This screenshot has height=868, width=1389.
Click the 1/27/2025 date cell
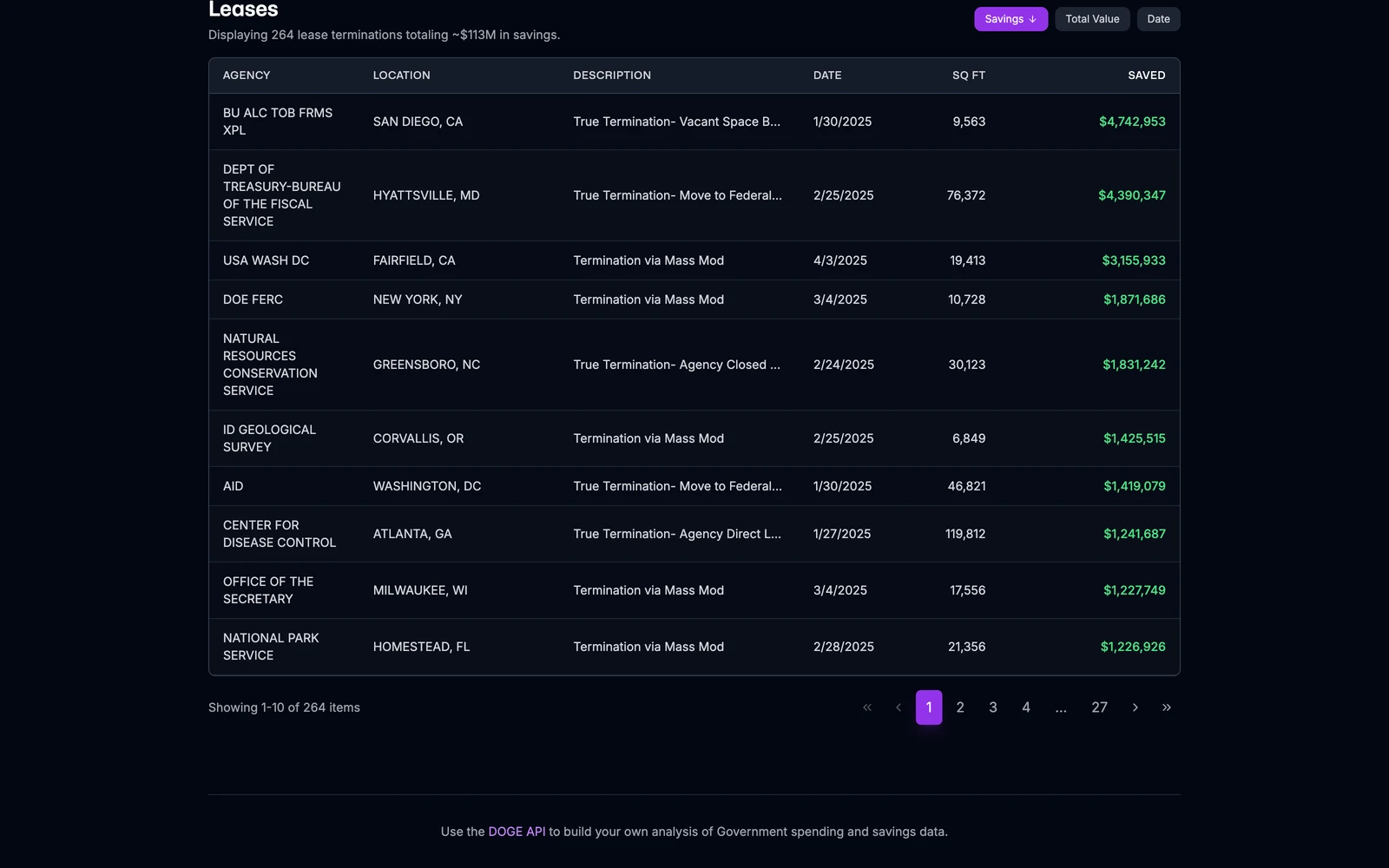click(842, 534)
